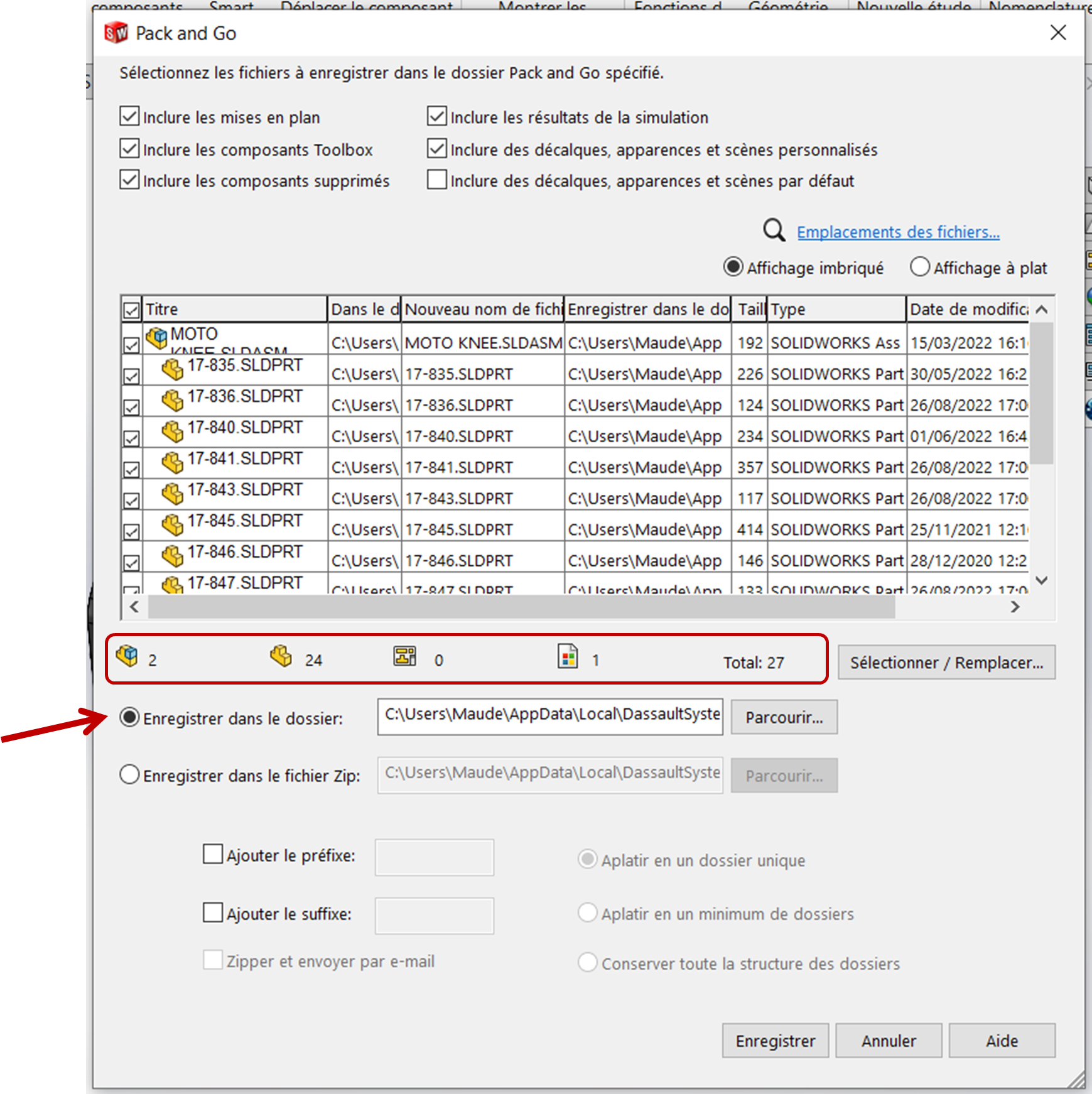Click the drawing icon showing 0 in the summary bar
This screenshot has width=1092, height=1094.
coord(405,656)
